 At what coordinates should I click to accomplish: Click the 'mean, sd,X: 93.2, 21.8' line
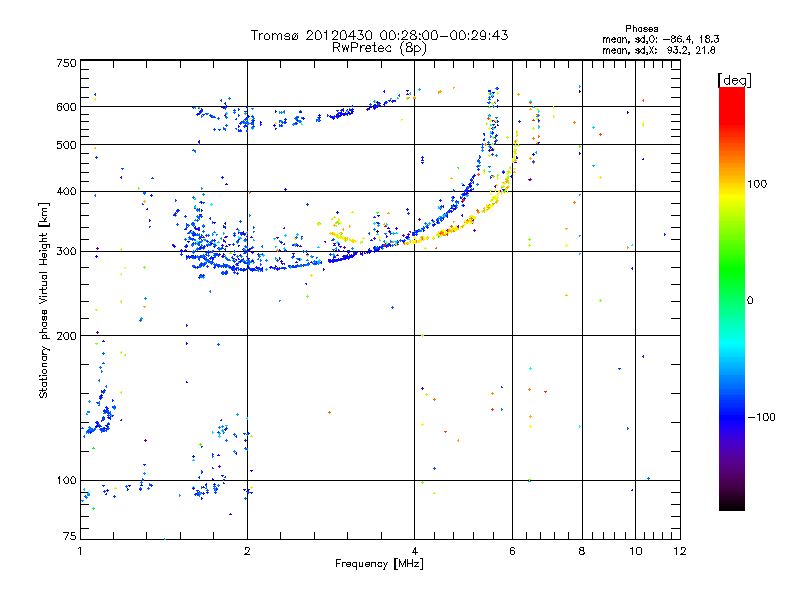659,51
